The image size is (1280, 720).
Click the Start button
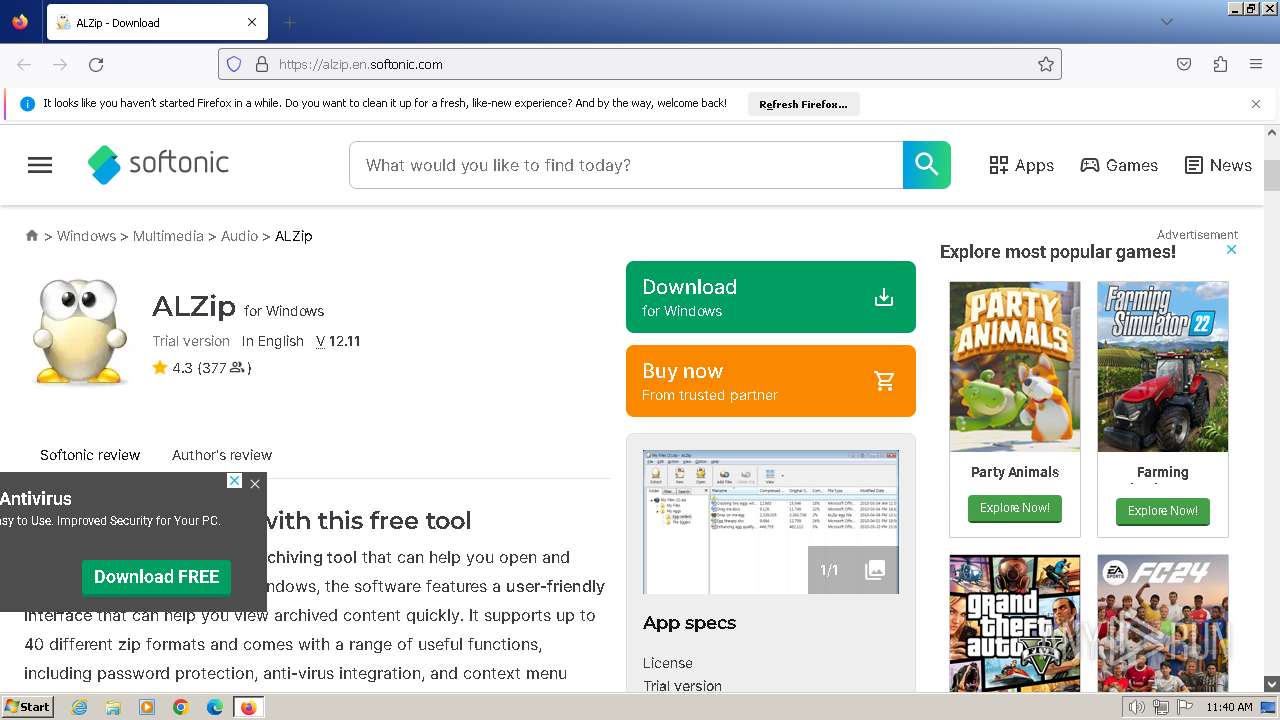click(x=27, y=707)
